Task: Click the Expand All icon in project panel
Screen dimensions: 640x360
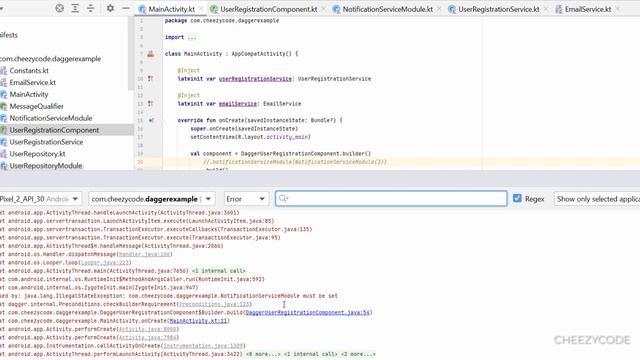Action: click(75, 8)
